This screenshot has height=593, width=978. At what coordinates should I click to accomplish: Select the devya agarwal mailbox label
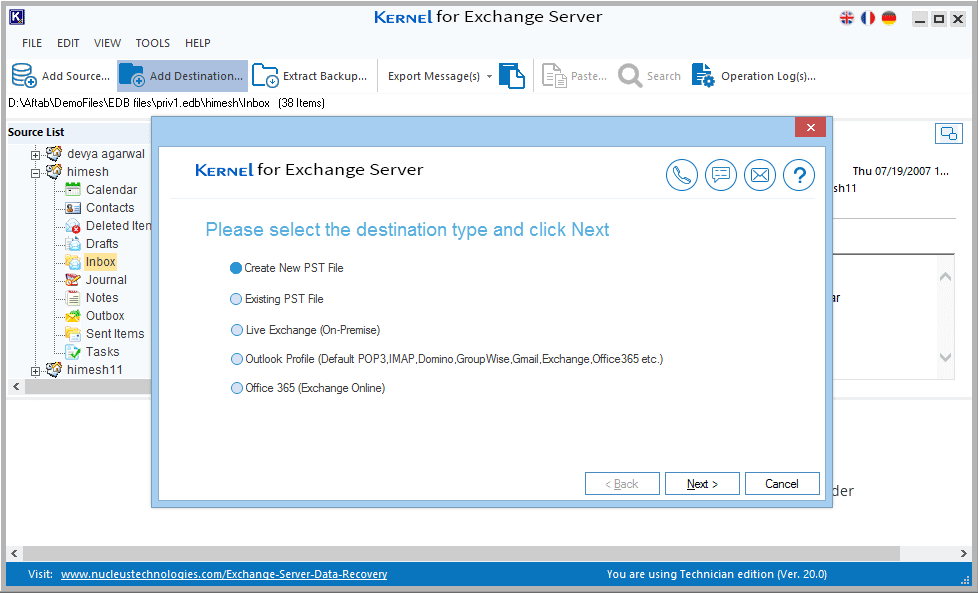pyautogui.click(x=106, y=154)
